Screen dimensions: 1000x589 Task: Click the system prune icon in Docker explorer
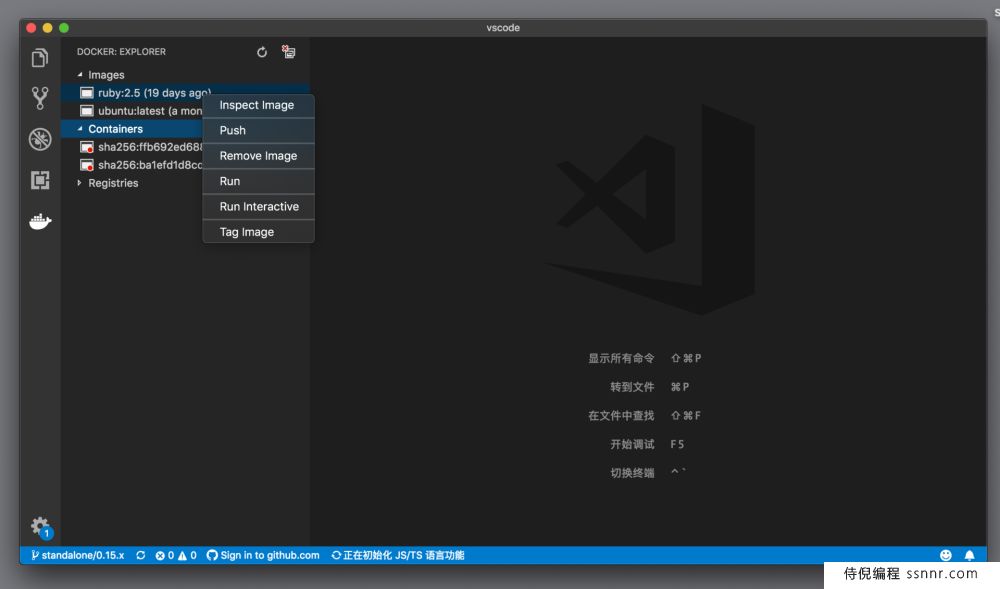coord(288,52)
